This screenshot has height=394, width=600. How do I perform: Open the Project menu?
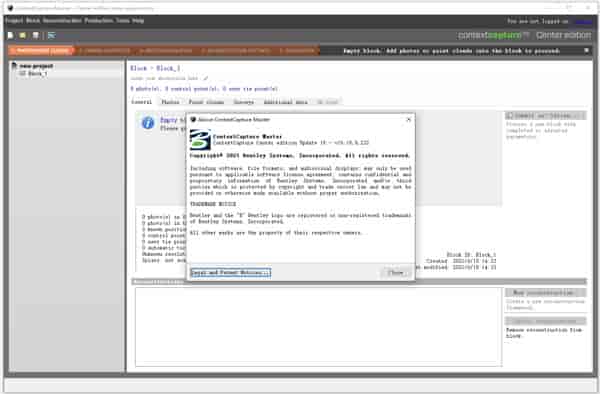tap(14, 21)
